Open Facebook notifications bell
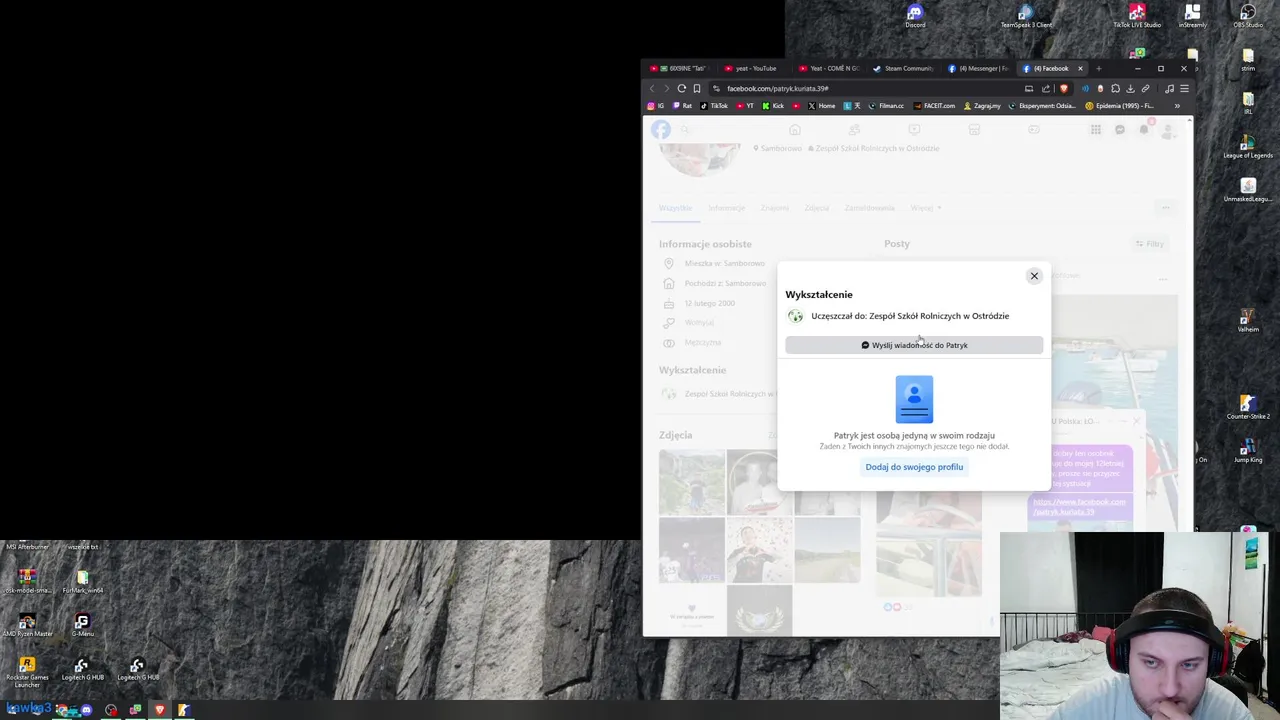Viewport: 1280px width, 720px height. pyautogui.click(x=1144, y=130)
